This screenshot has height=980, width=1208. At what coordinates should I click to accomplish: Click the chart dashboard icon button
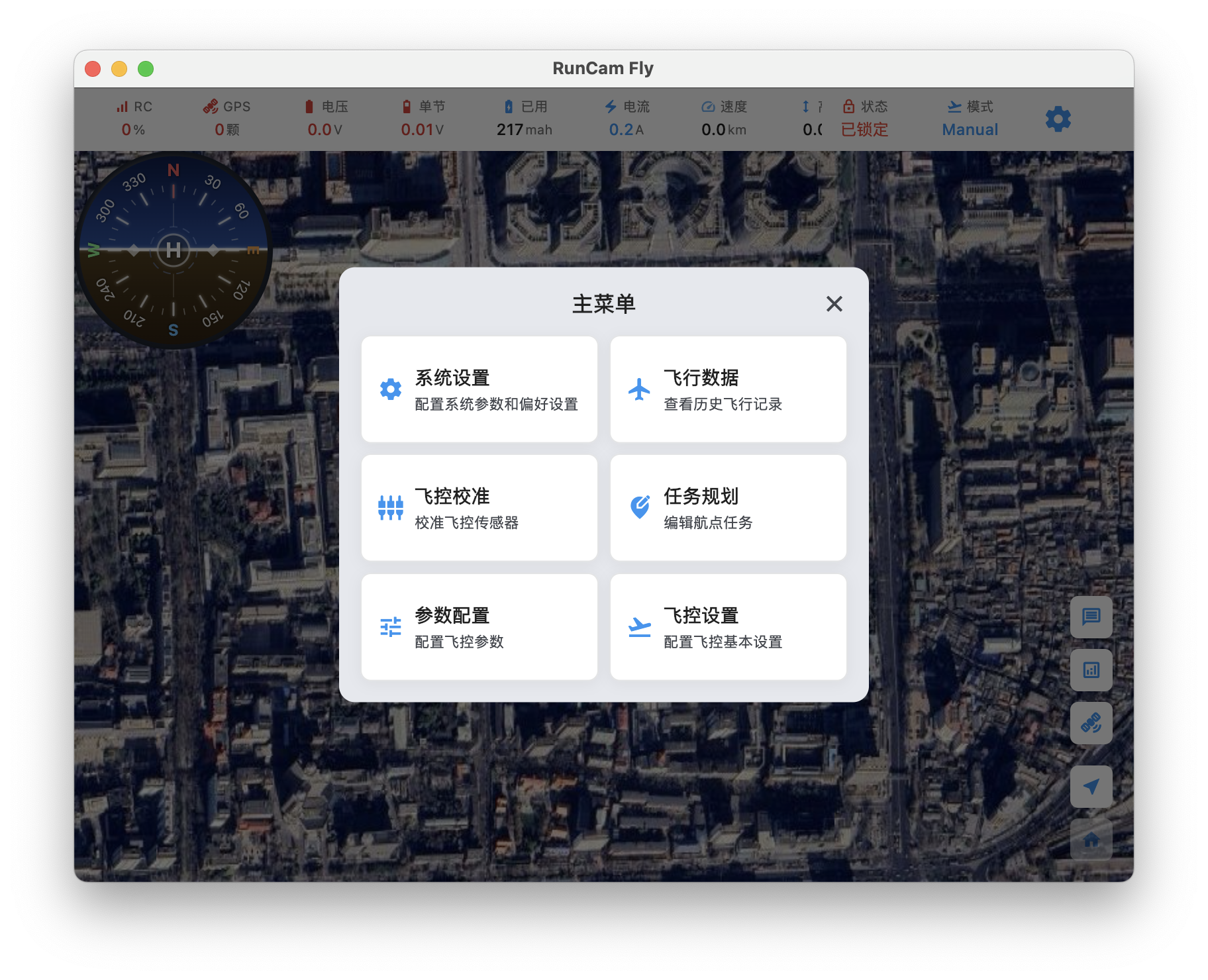click(1091, 670)
